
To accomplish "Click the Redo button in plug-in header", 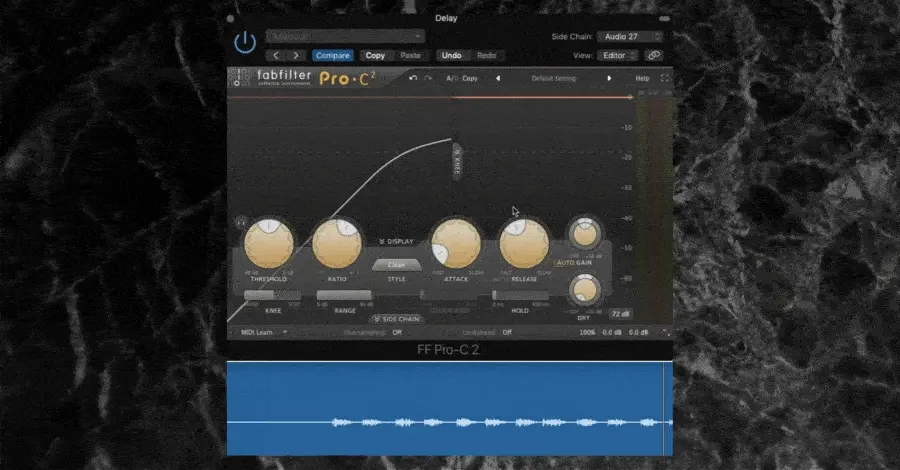I will coord(486,56).
